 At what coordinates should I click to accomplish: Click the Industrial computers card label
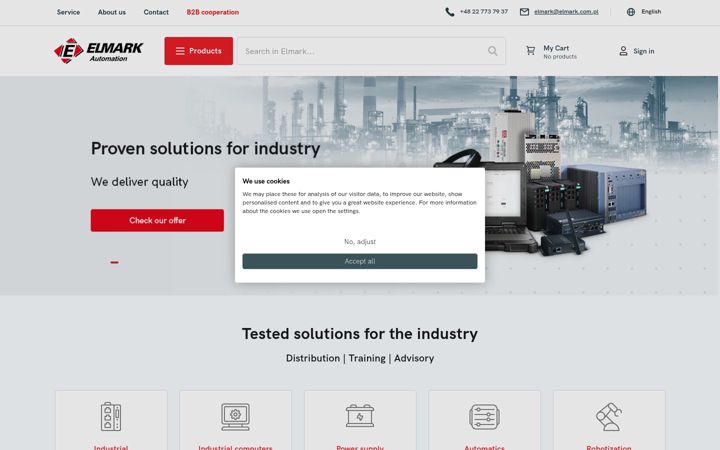click(236, 447)
